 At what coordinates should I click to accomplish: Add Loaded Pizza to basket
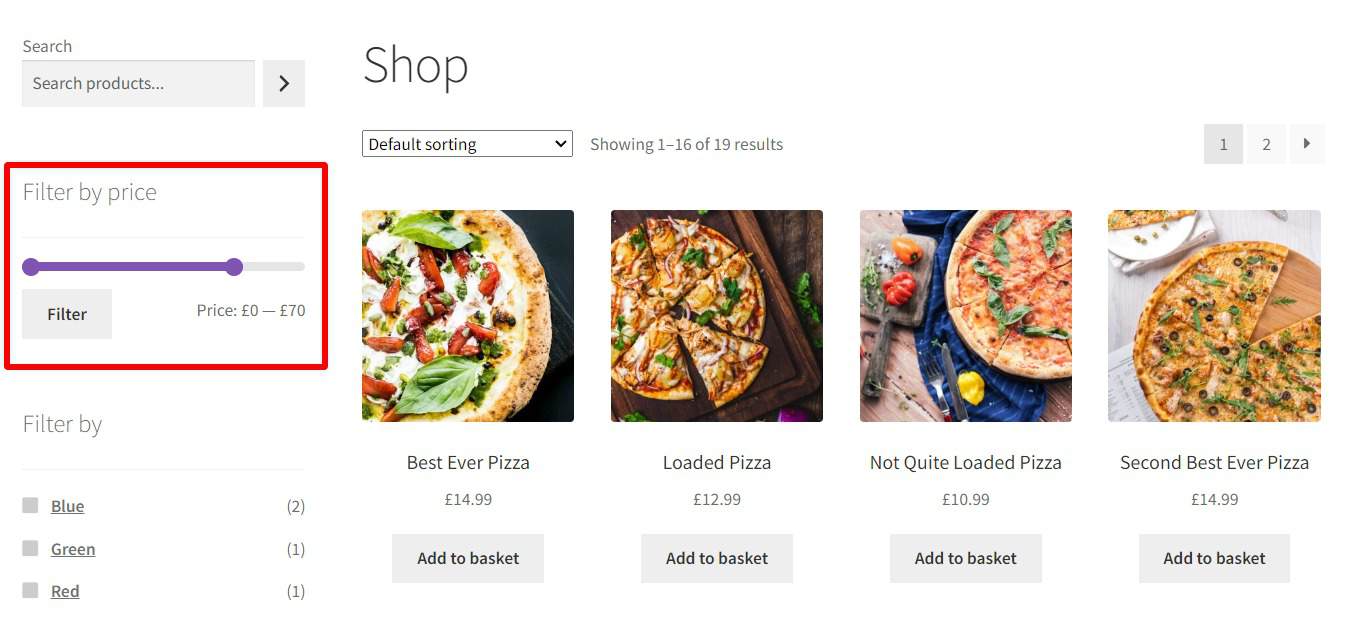coord(716,558)
